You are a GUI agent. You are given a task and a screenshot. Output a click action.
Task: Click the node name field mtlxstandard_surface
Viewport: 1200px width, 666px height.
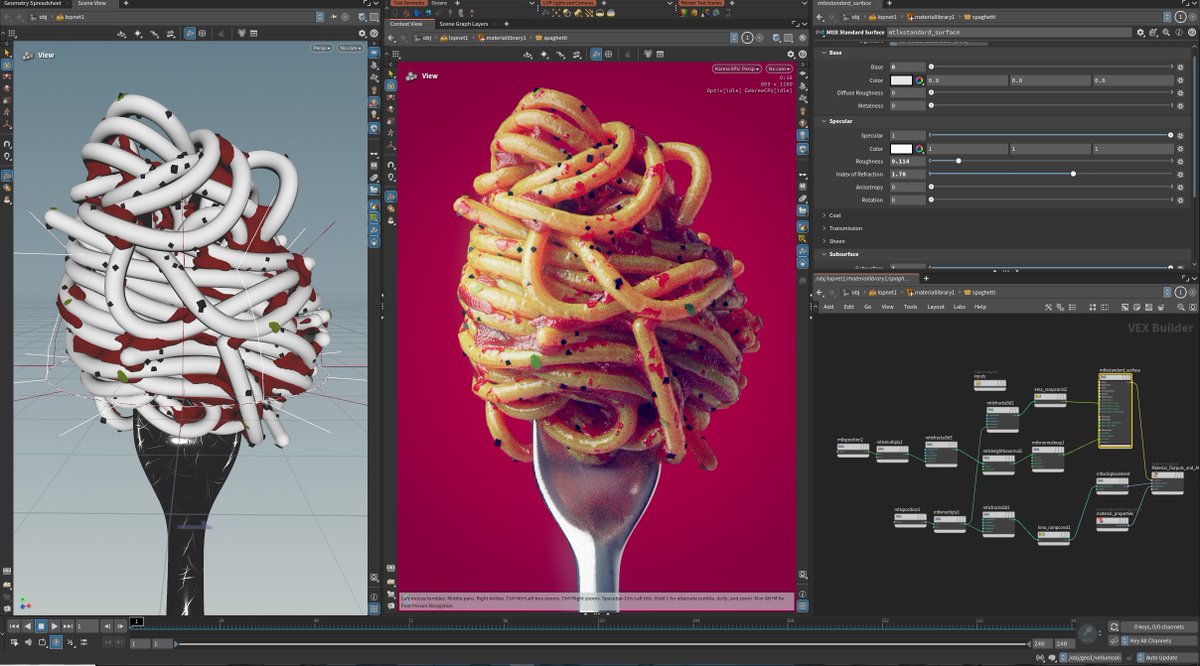pos(1008,32)
